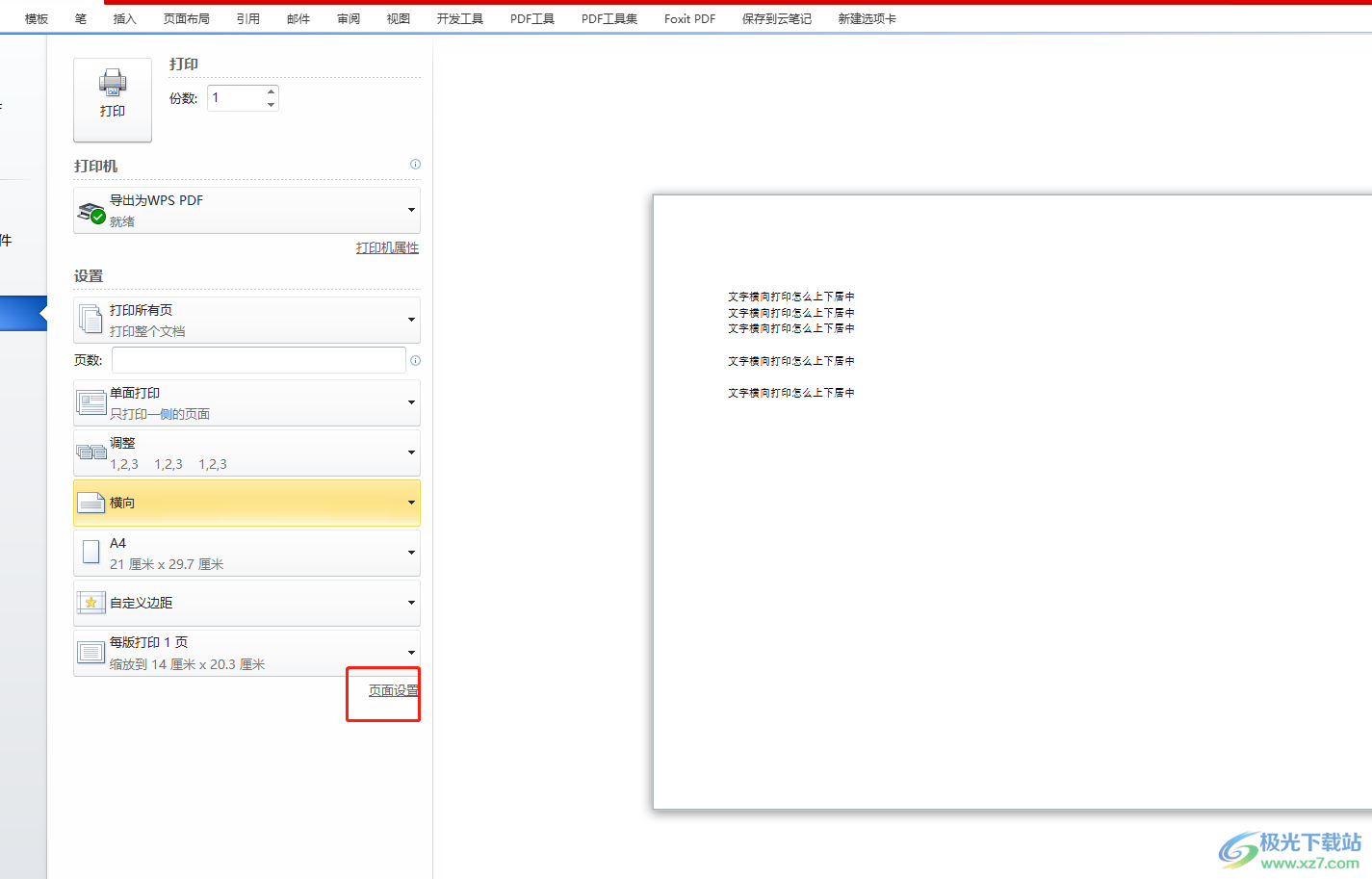Screen dimensions: 1372x879
Task: Expand the Print All Pages dropdown
Action: 411,320
